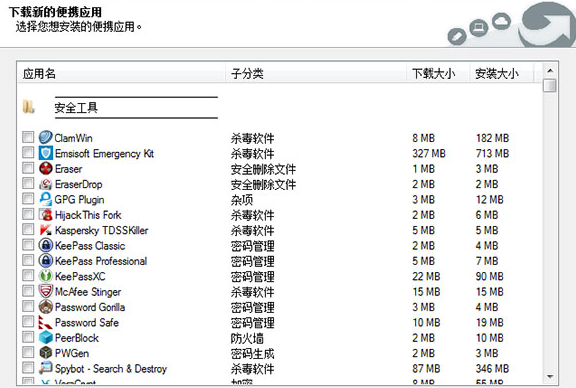Check the GPG Plugin checkbox

(x=28, y=199)
